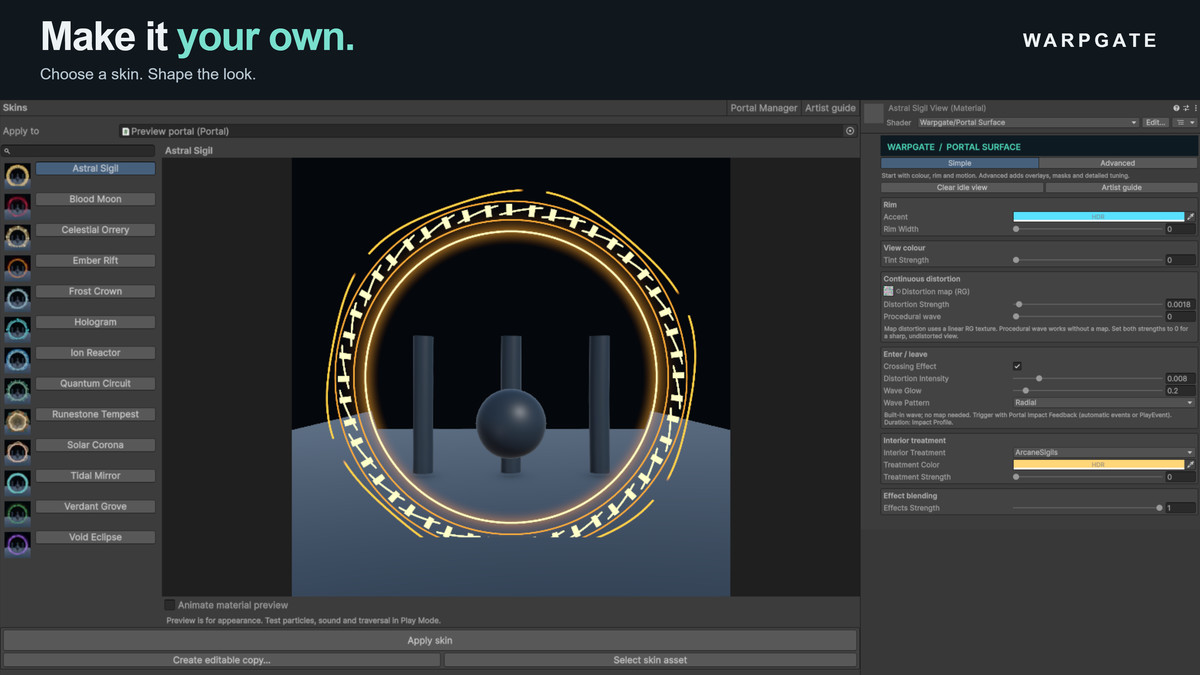Screen dimensions: 1200x675
Task: Open the Portal Manager tab
Action: pos(764,108)
